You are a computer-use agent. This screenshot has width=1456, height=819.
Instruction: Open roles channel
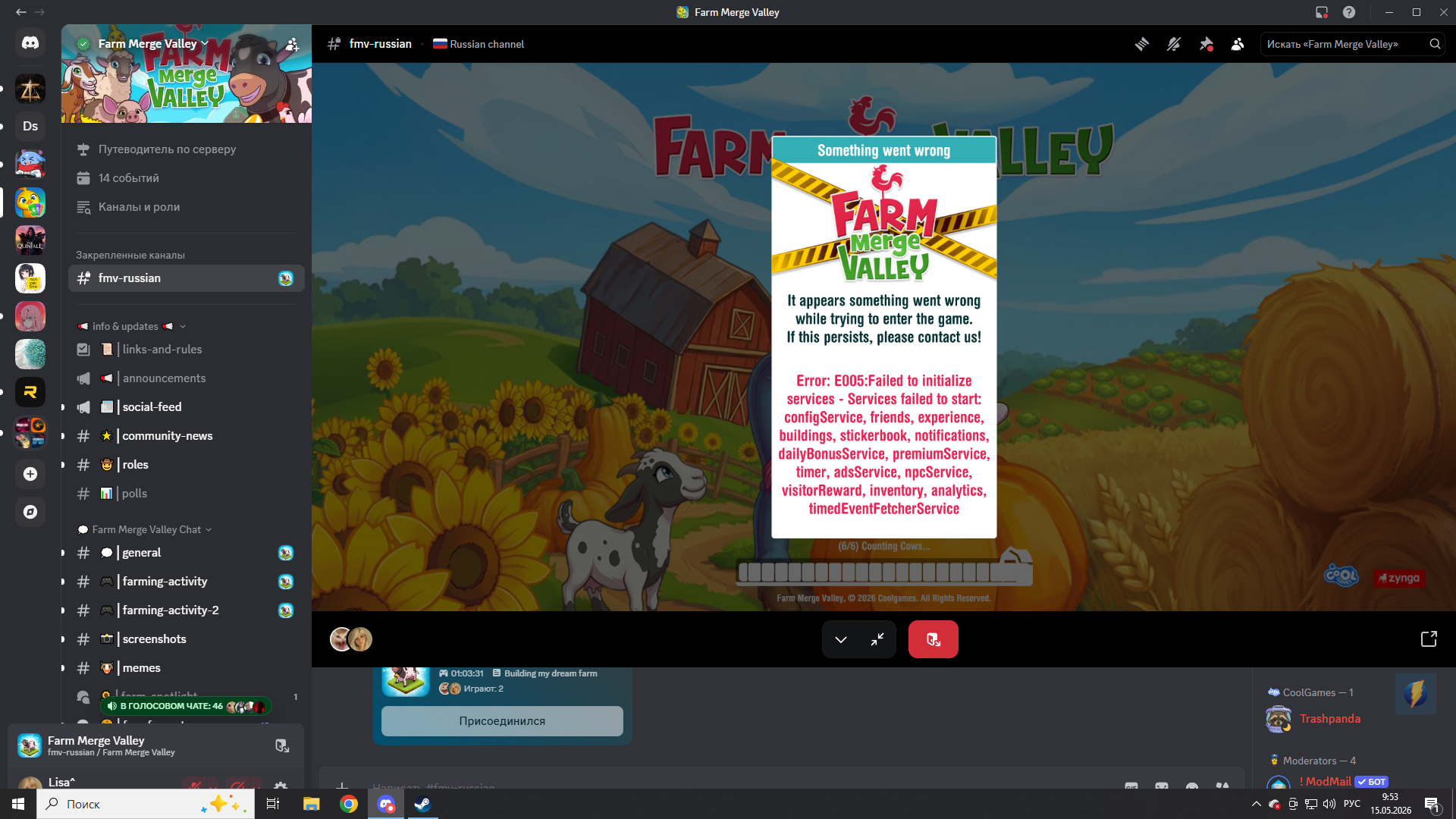pos(187,465)
